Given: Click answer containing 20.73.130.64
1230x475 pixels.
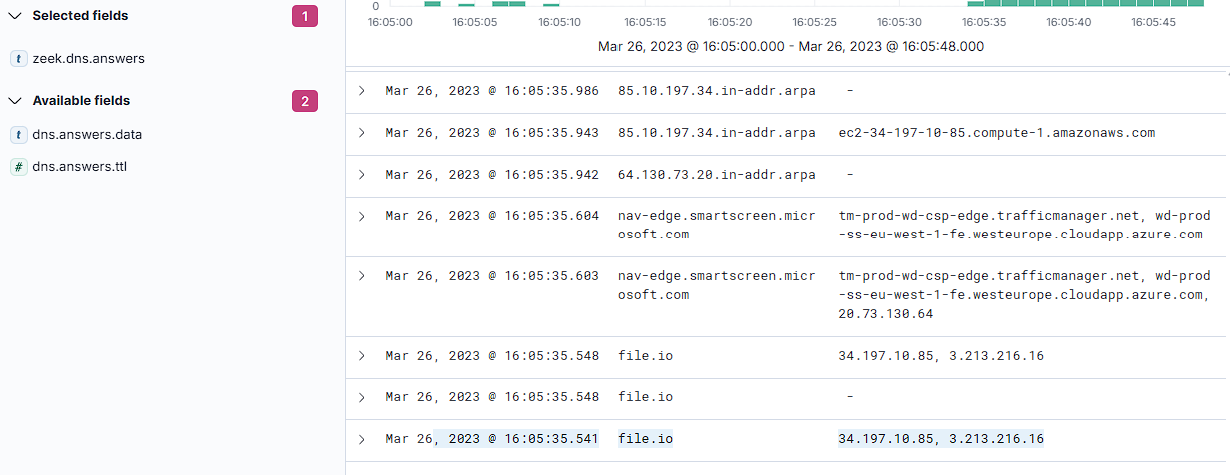Looking at the screenshot, I should point(1024,295).
